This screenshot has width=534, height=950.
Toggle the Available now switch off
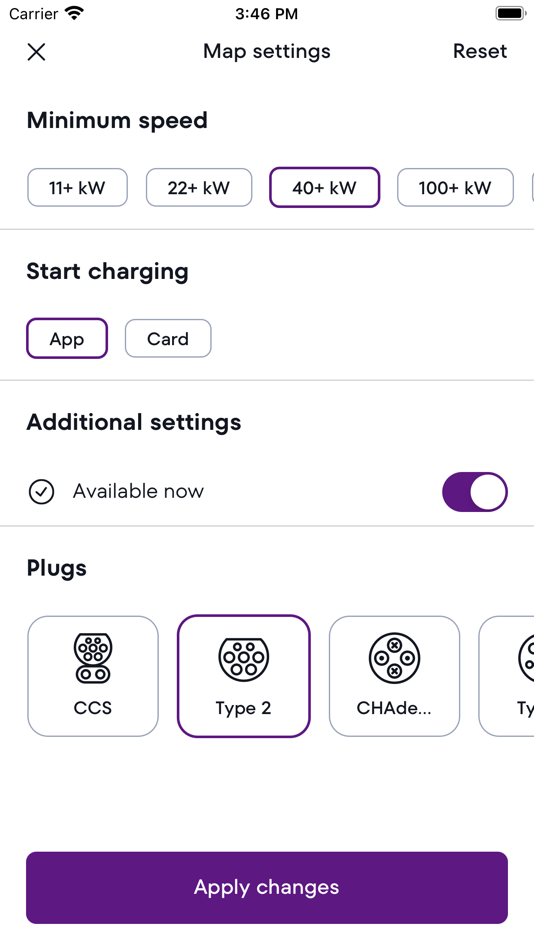[x=475, y=492]
